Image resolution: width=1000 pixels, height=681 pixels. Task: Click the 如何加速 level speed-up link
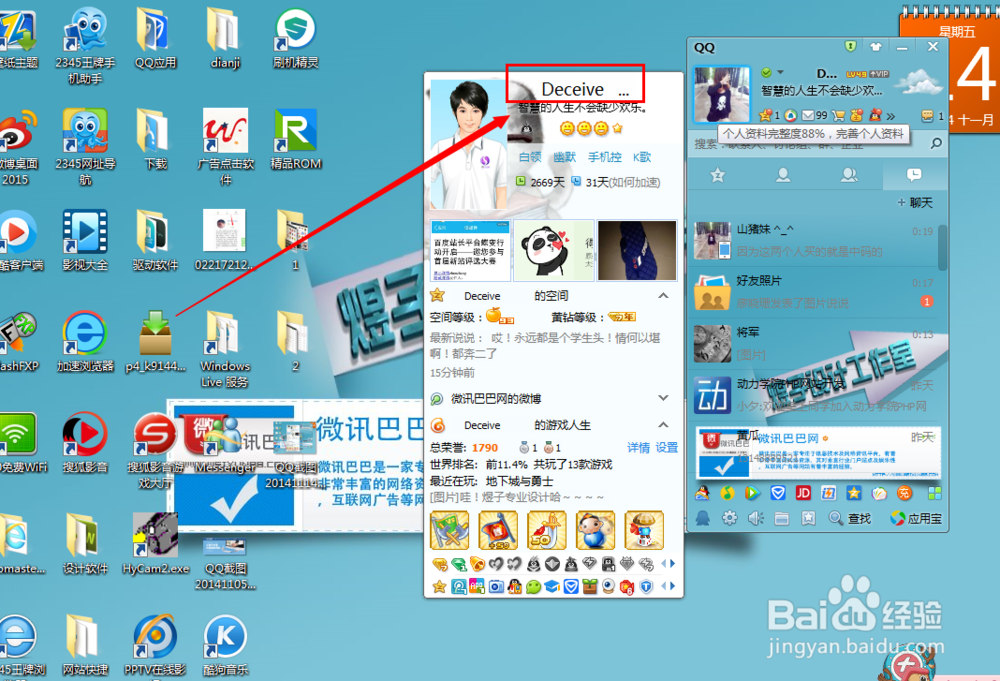(635, 182)
